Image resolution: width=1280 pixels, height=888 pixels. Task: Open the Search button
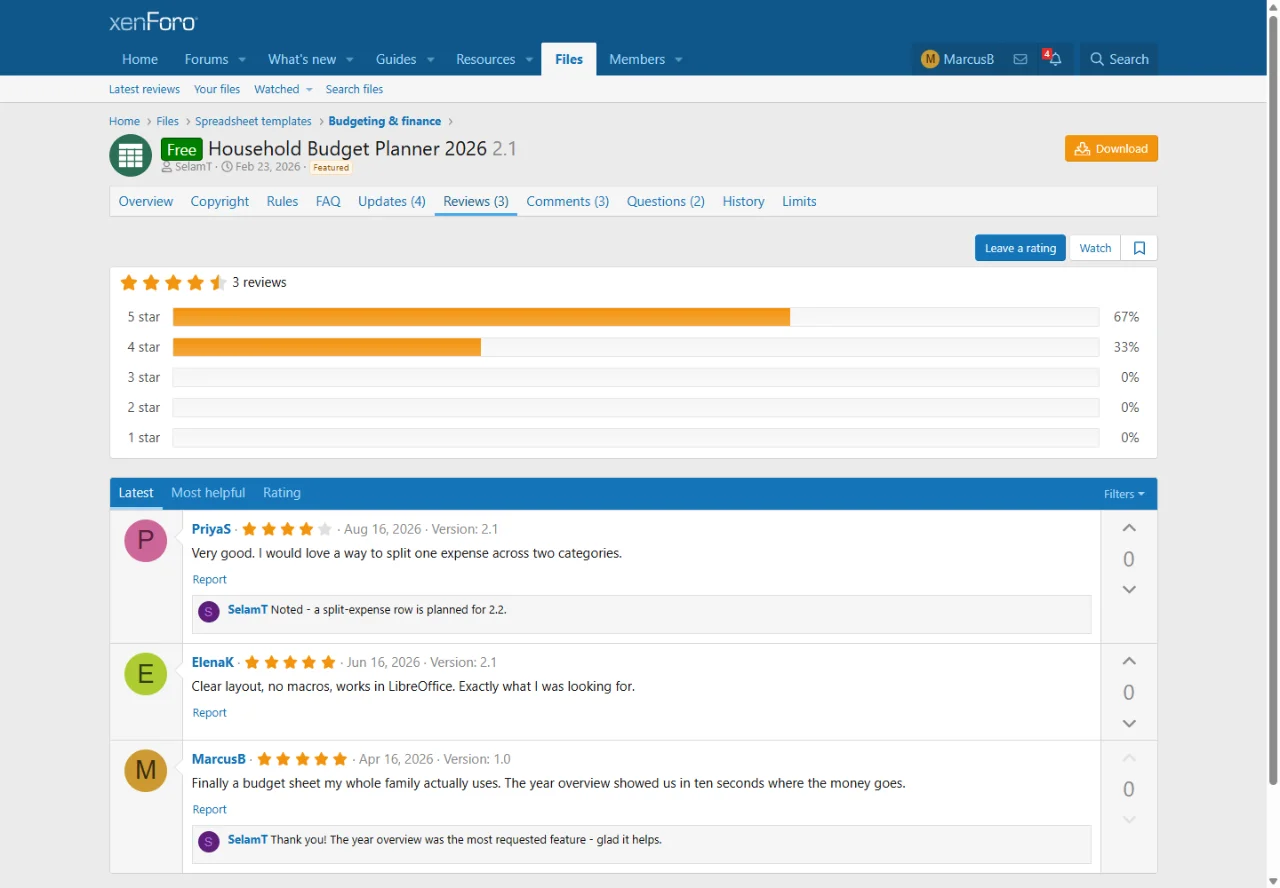pyautogui.click(x=1119, y=59)
